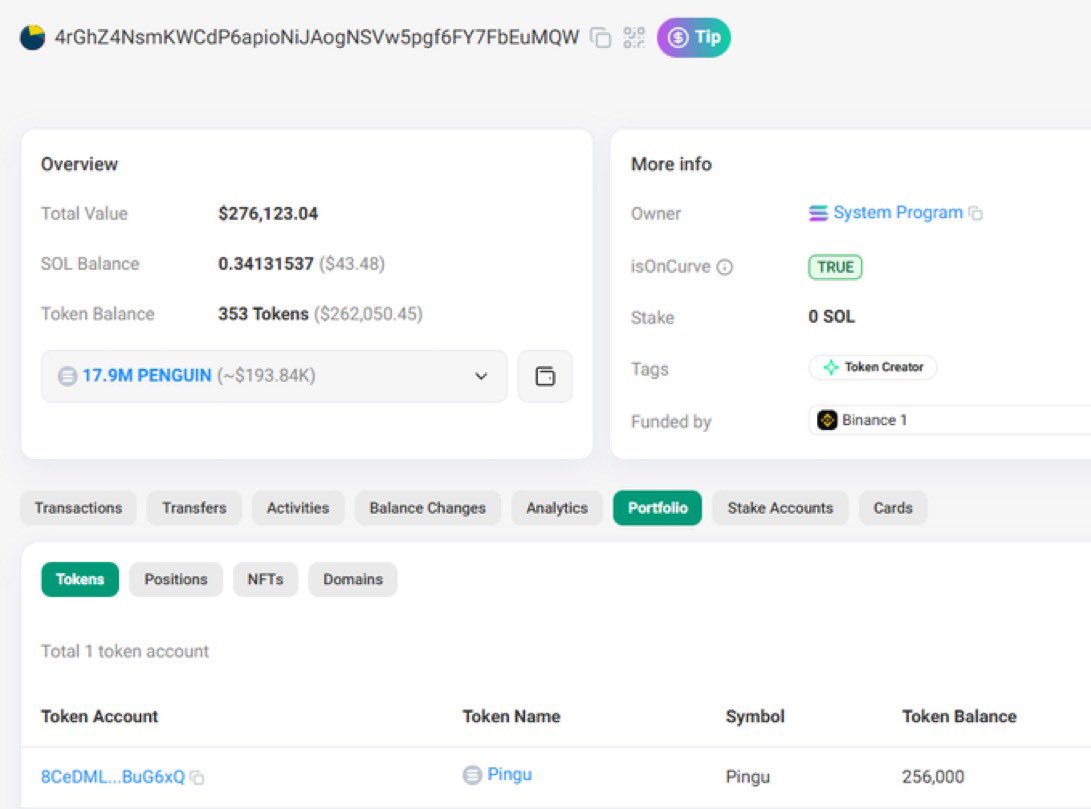This screenshot has width=1091, height=809.
Task: Open the Binance 1 funding source
Action: tap(874, 420)
